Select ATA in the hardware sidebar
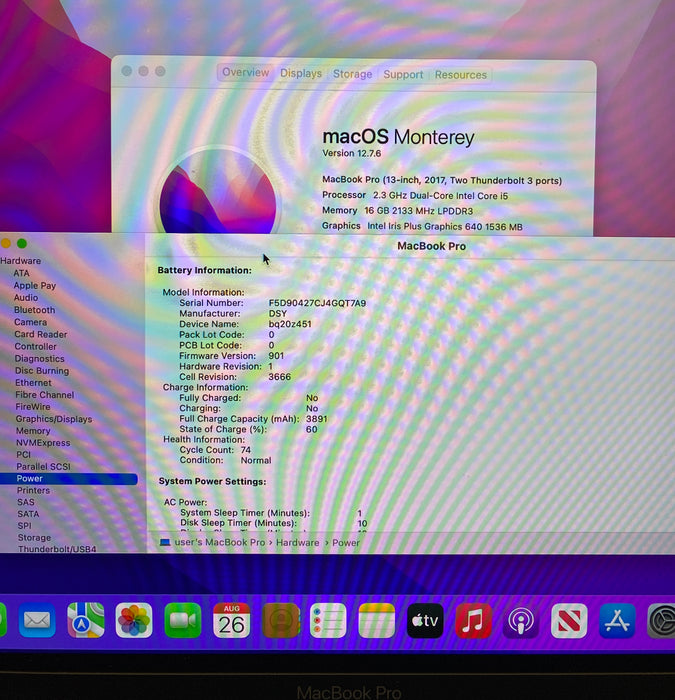This screenshot has width=675, height=700. point(21,273)
